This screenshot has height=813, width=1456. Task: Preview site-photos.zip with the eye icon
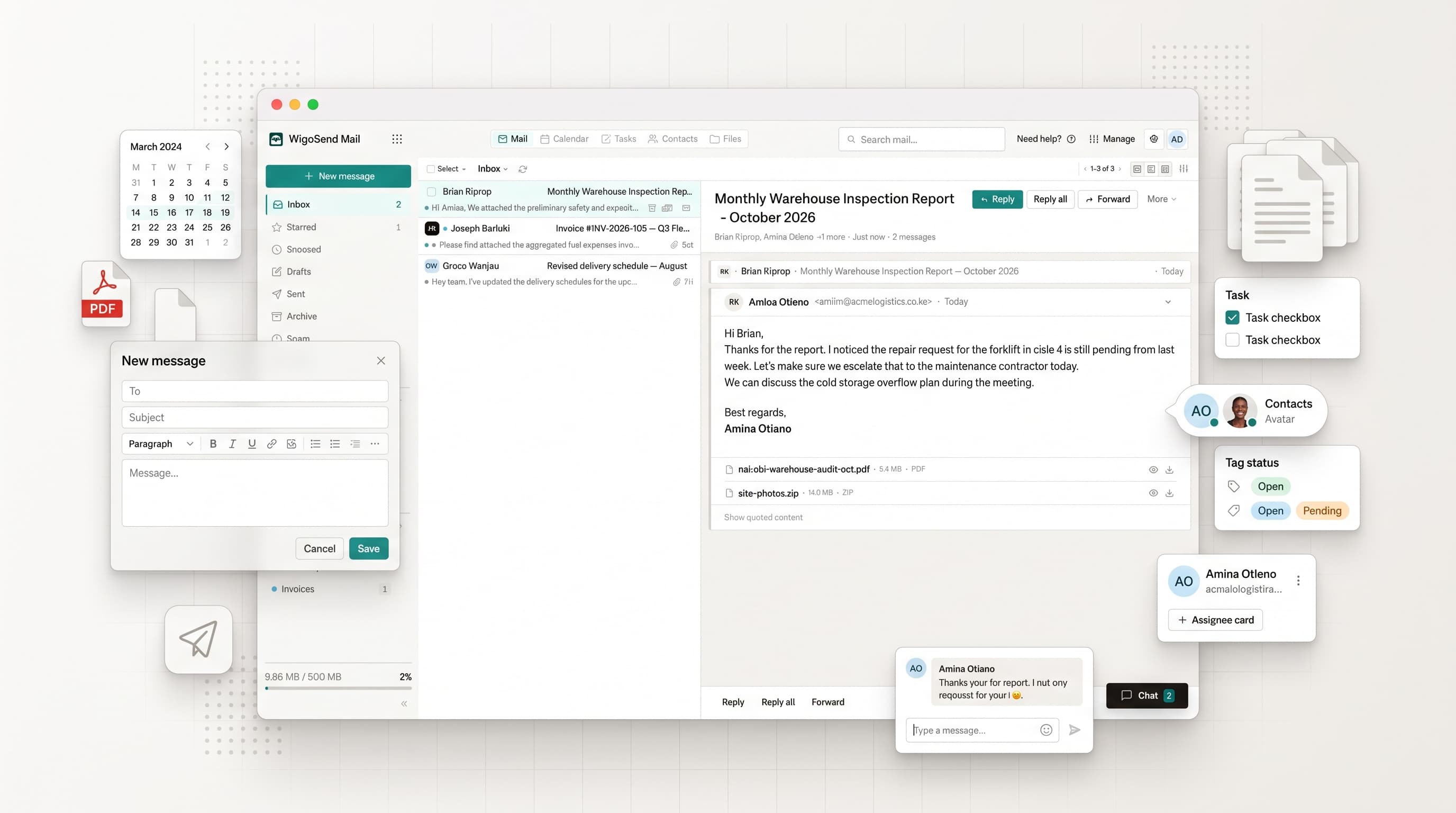(x=1153, y=493)
